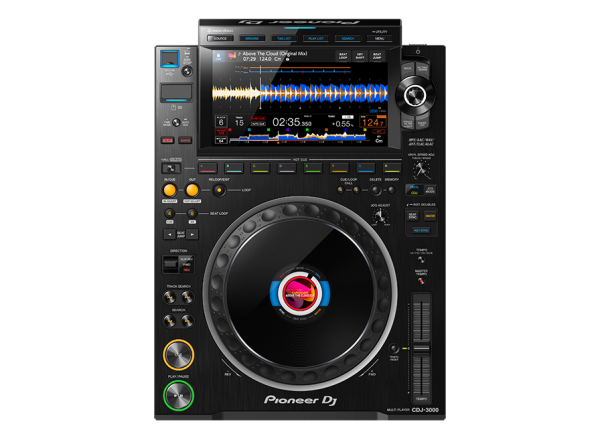Tap the SOURCE button above the display
Viewport: 600px width, 440px height.
pyautogui.click(x=220, y=38)
